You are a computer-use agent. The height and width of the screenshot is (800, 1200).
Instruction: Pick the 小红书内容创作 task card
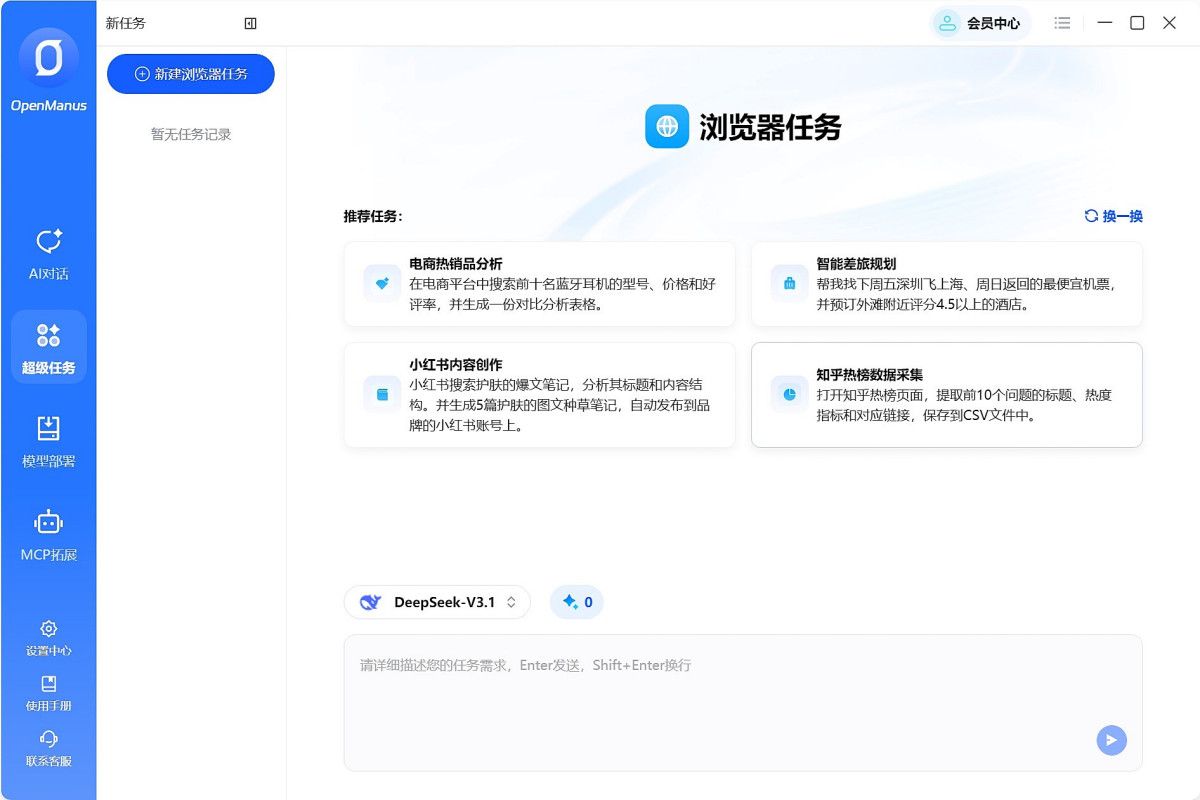[x=540, y=395]
